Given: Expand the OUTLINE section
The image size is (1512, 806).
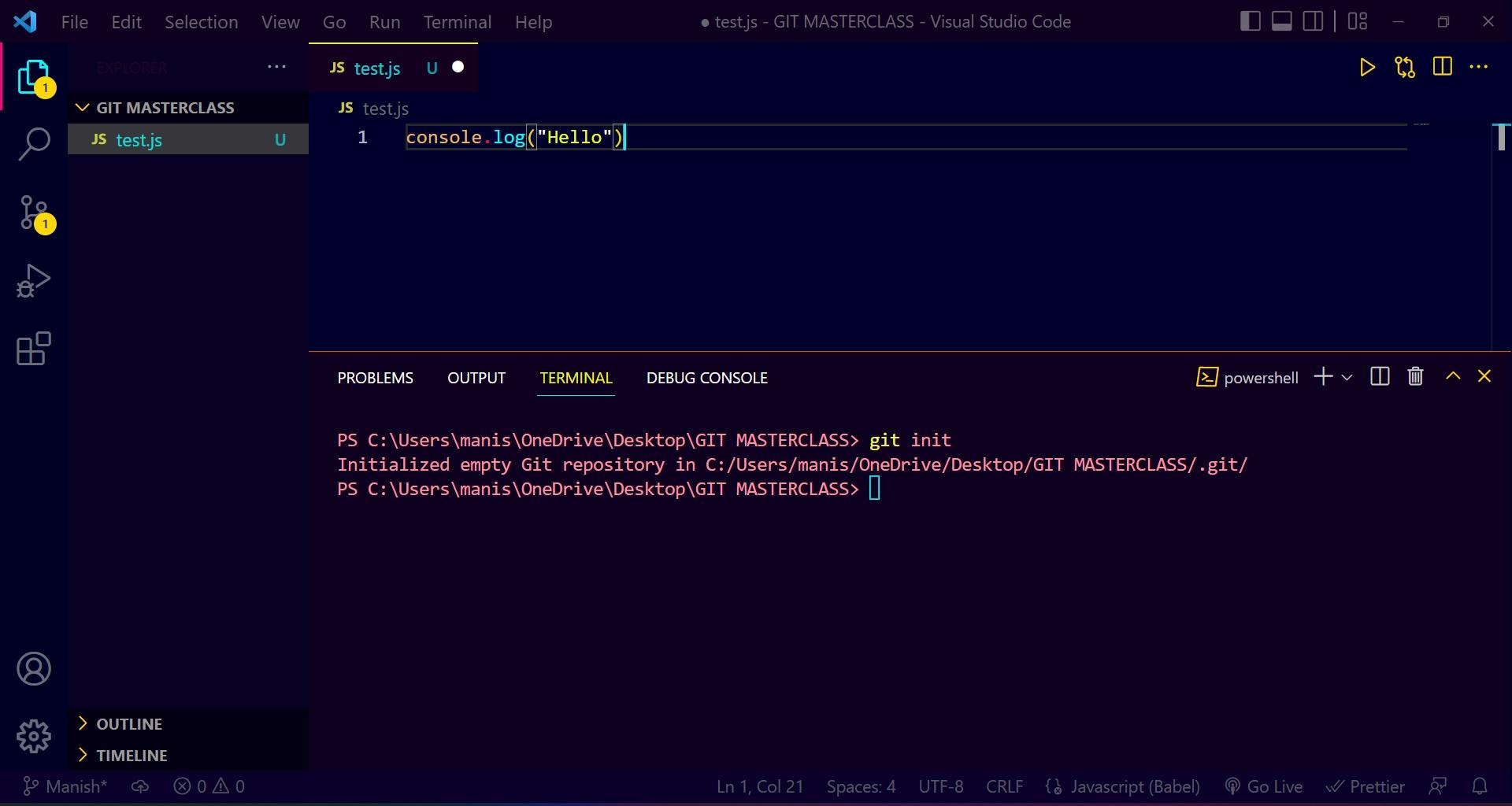Looking at the screenshot, I should pos(188,724).
